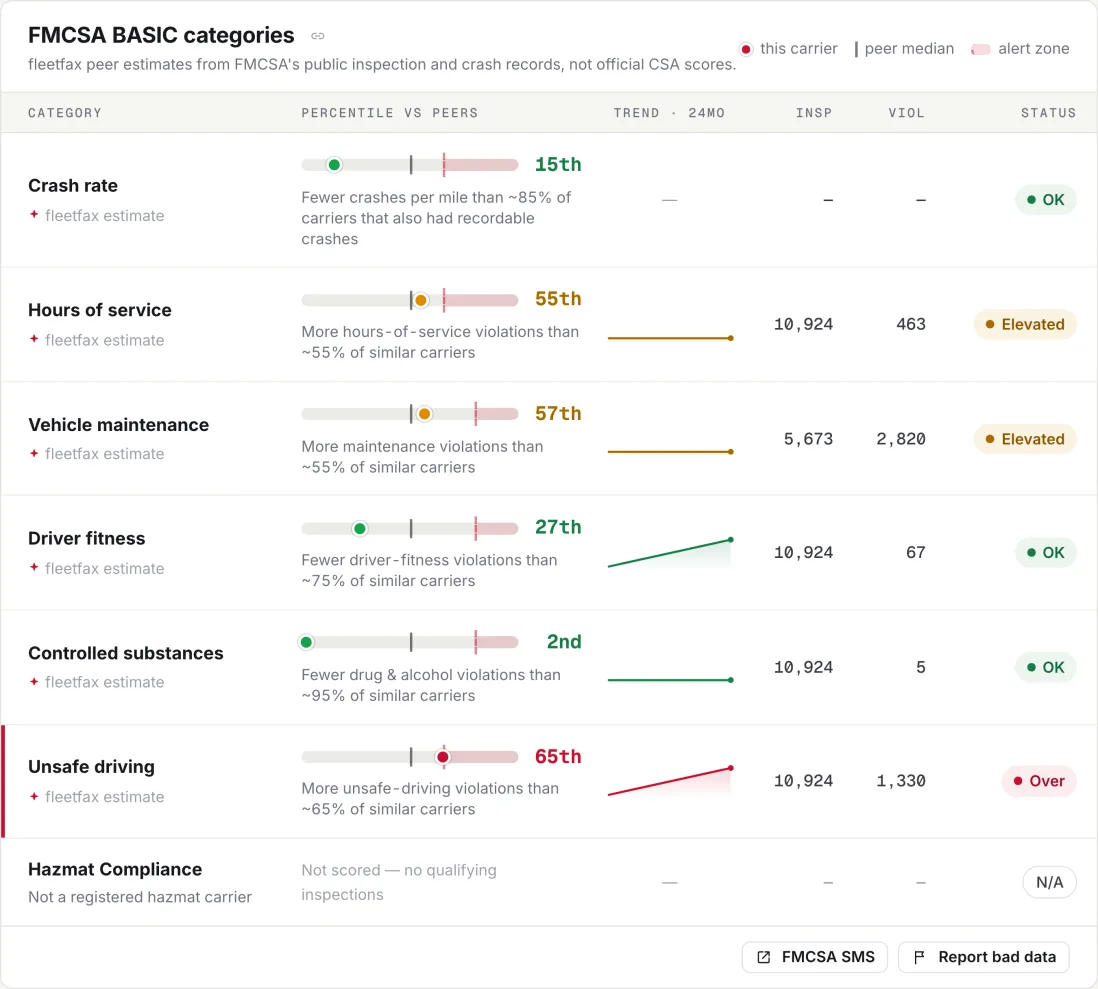Click fleetfax estimate star under Unsafe driving
This screenshot has width=1098, height=989.
point(34,796)
